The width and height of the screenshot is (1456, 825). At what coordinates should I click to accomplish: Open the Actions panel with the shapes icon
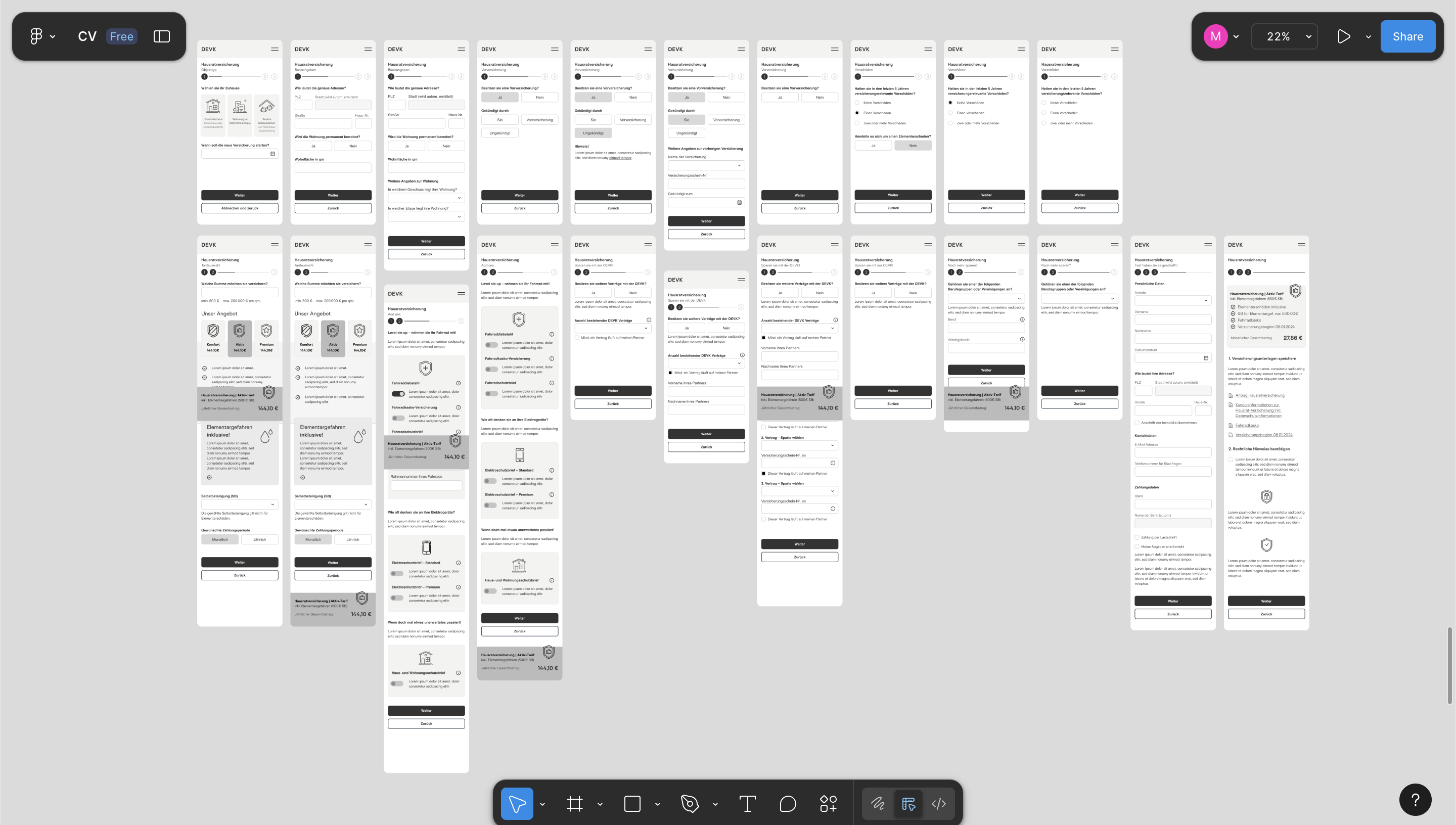(828, 803)
